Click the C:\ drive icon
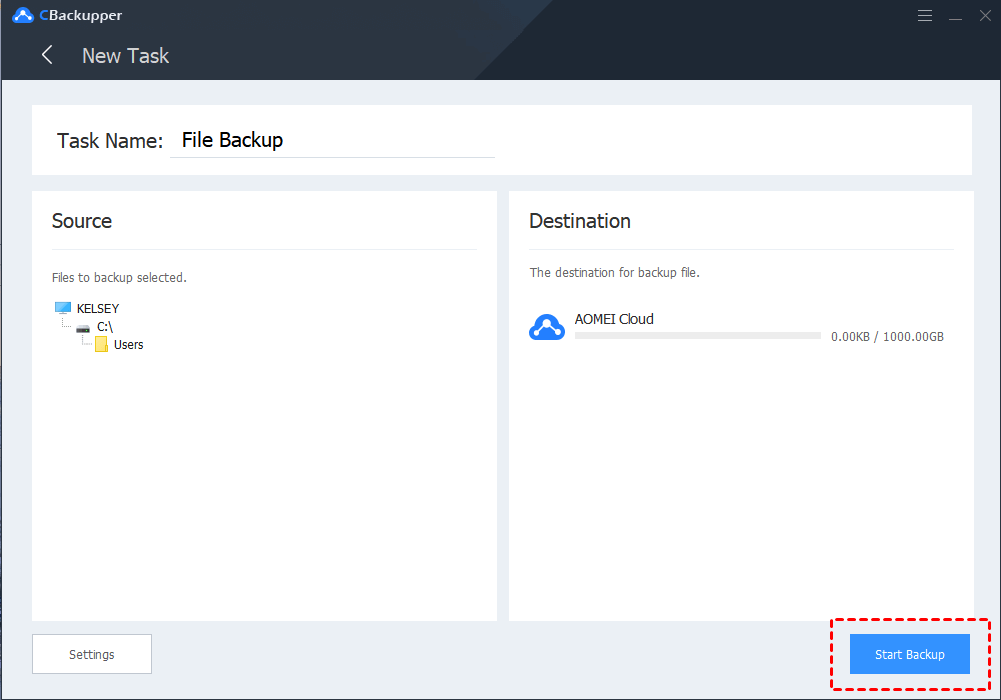The image size is (1001, 700). pyautogui.click(x=83, y=329)
